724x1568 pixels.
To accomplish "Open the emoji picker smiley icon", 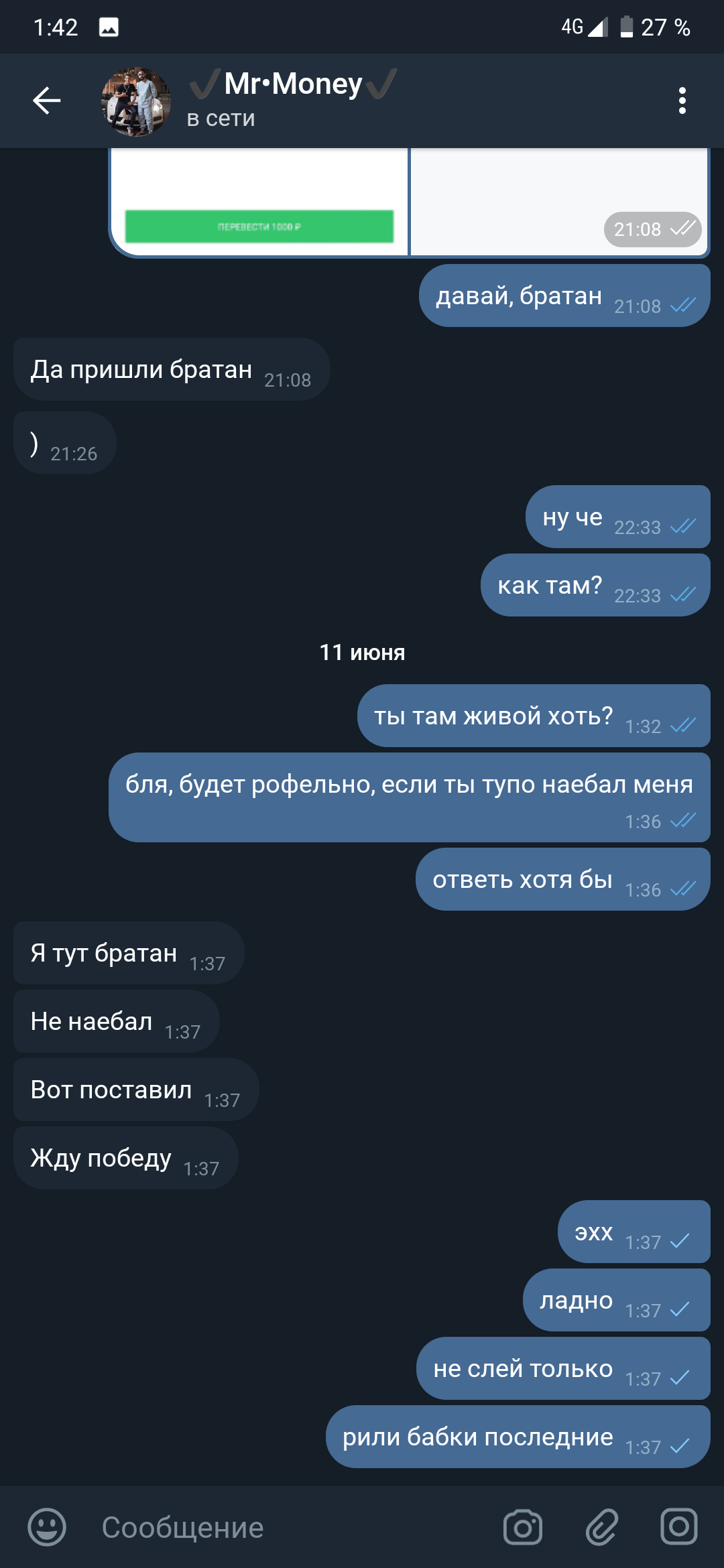I will (47, 1527).
